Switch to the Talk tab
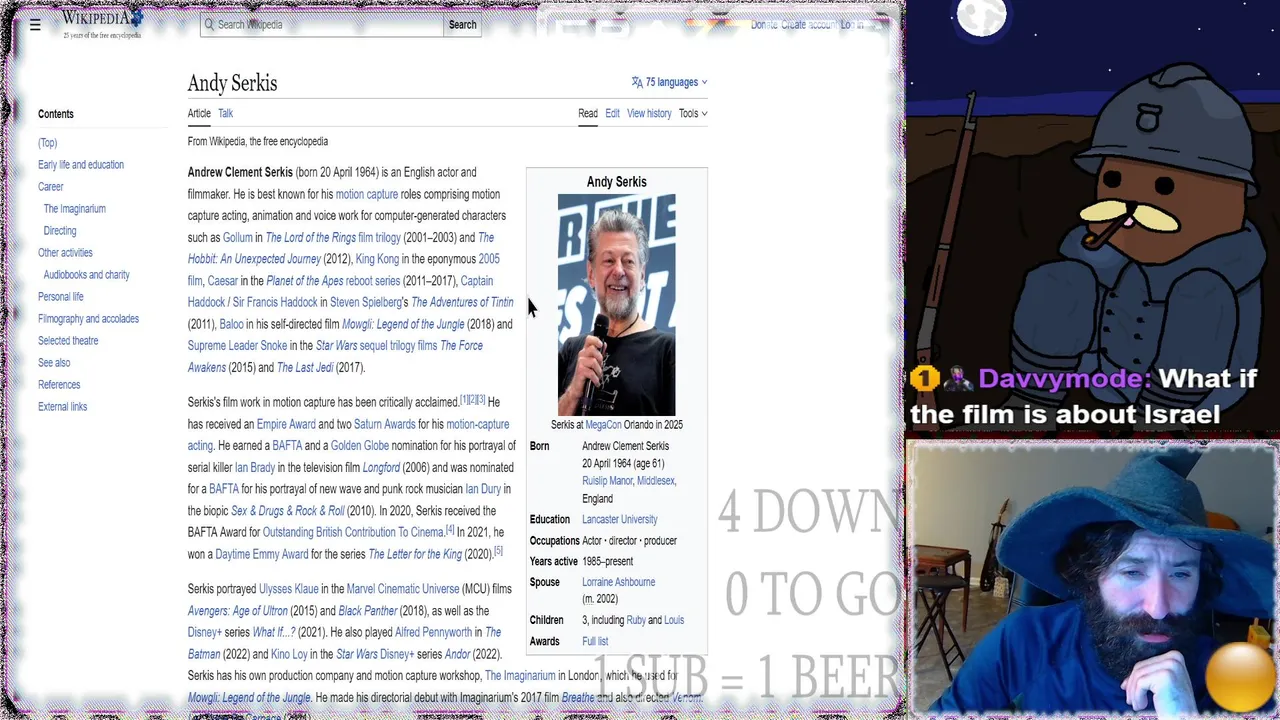 (x=226, y=113)
